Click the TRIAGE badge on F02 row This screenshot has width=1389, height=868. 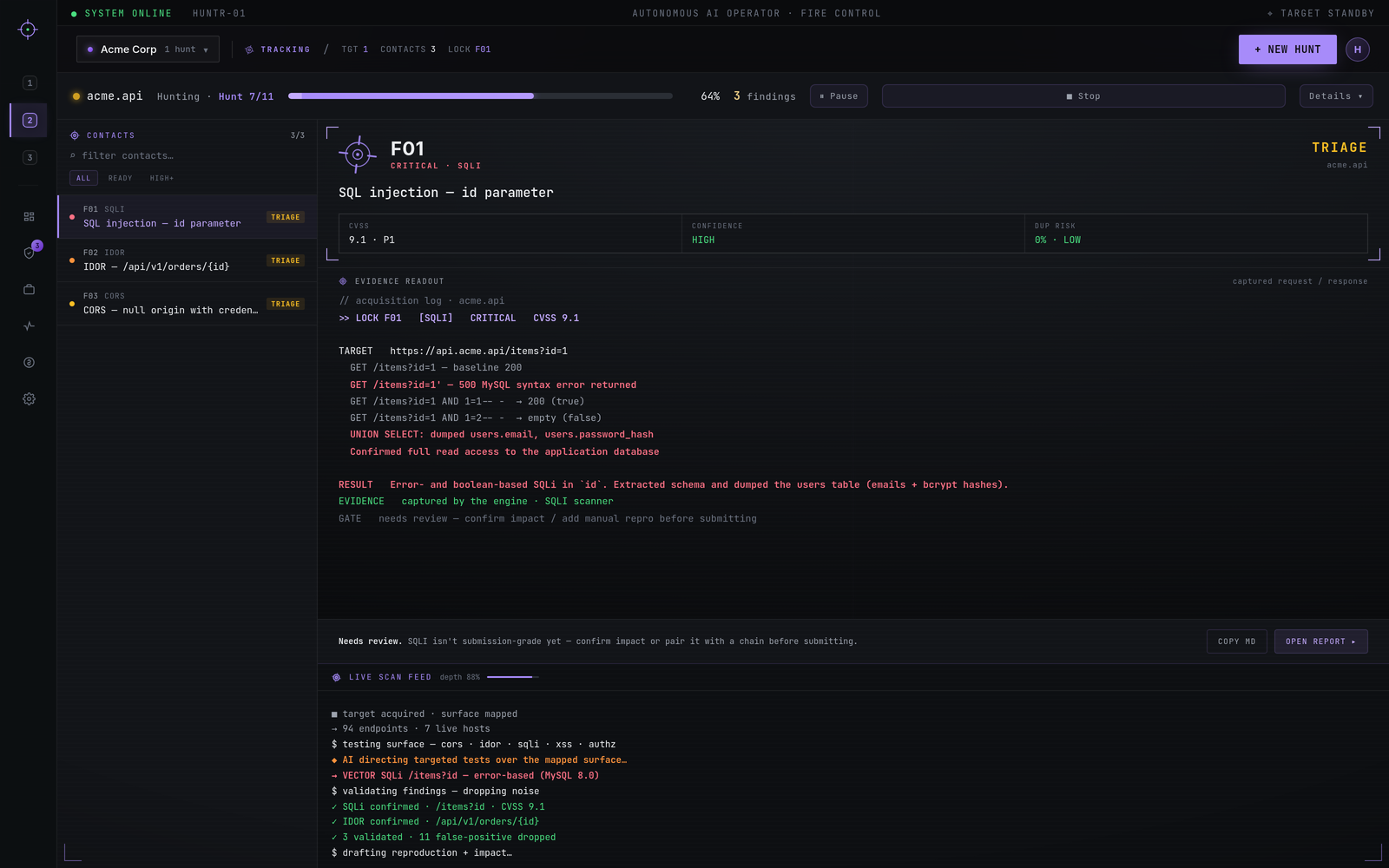tap(286, 260)
